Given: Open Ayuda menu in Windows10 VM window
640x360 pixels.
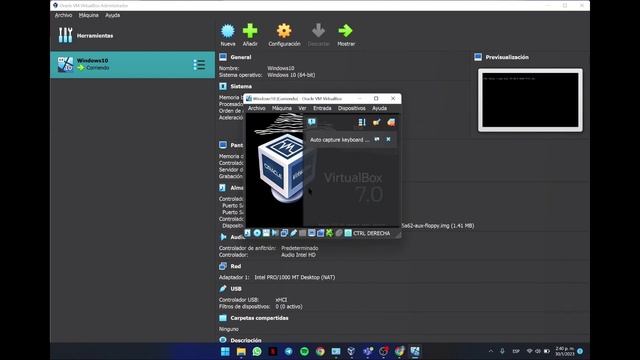Looking at the screenshot, I should [379, 108].
